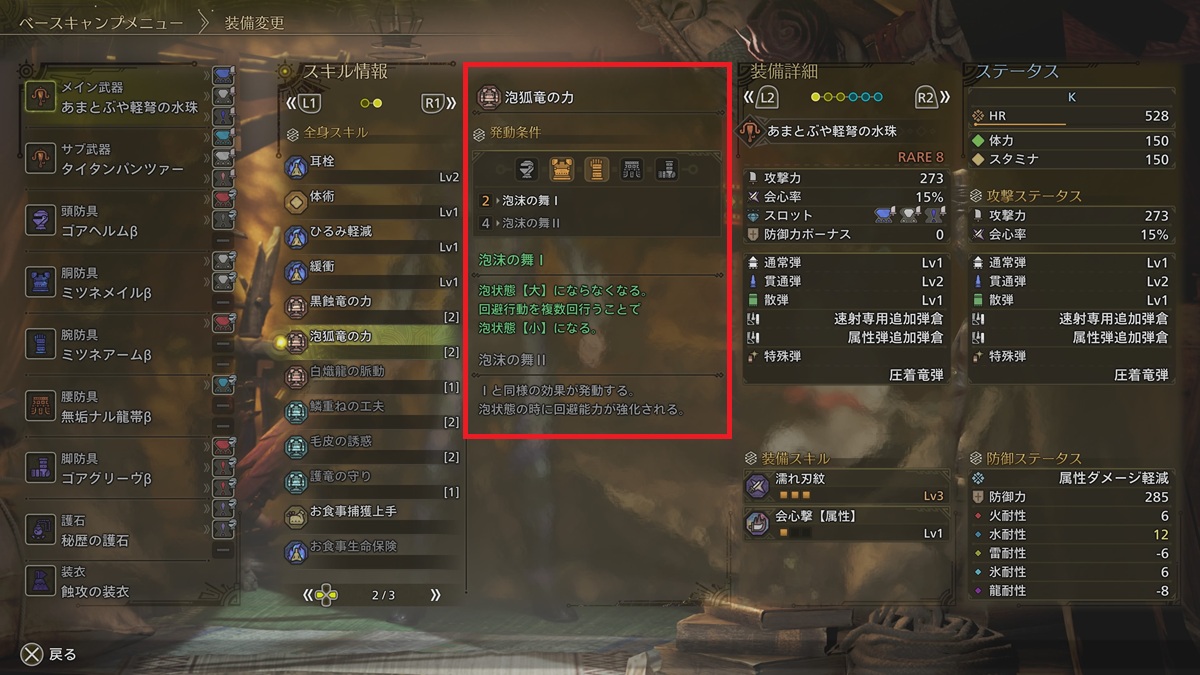Go to the next skill list page arrow
The image size is (1200, 675).
435,594
